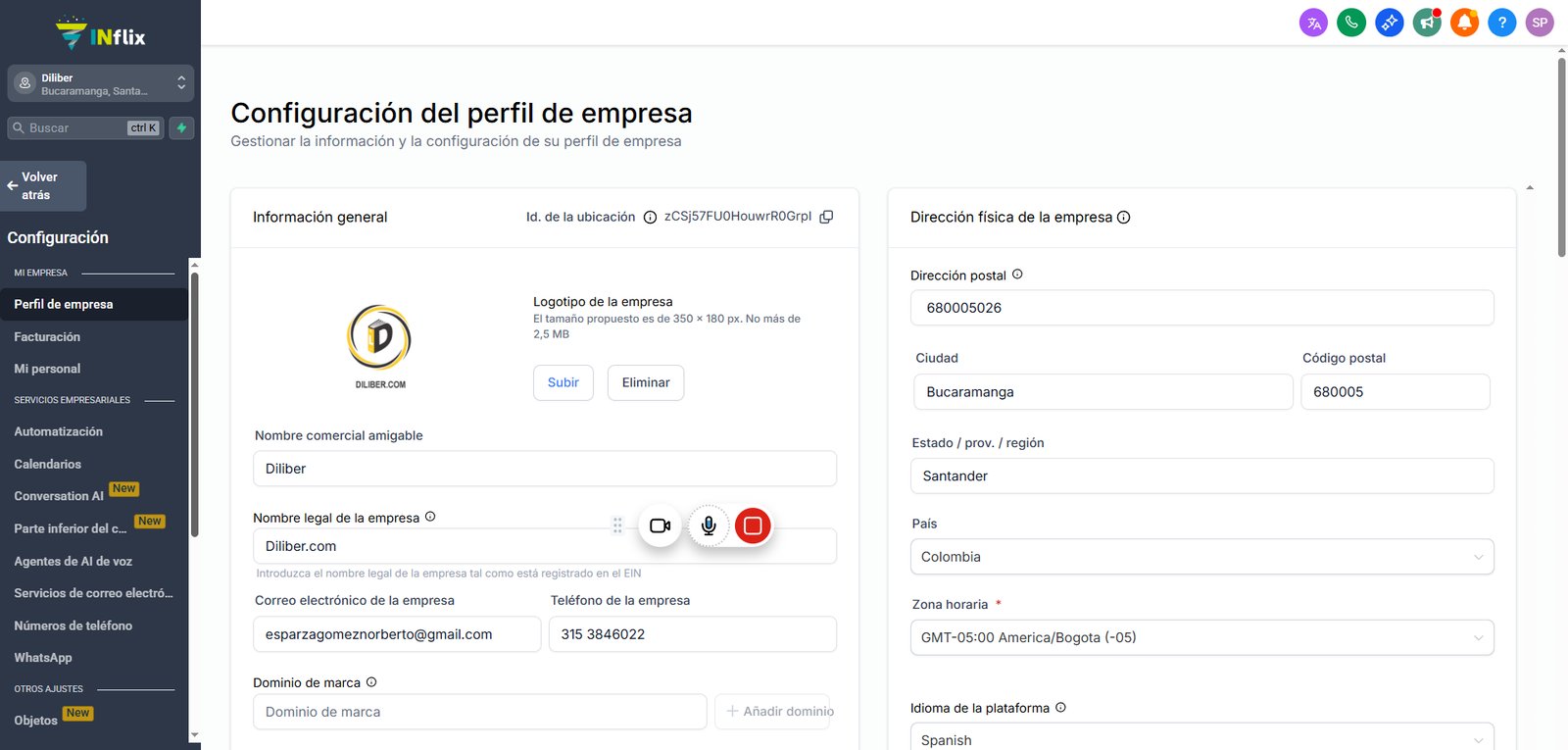Open the País dropdown showing Colombia
This screenshot has height=750, width=1568.
pos(1201,557)
